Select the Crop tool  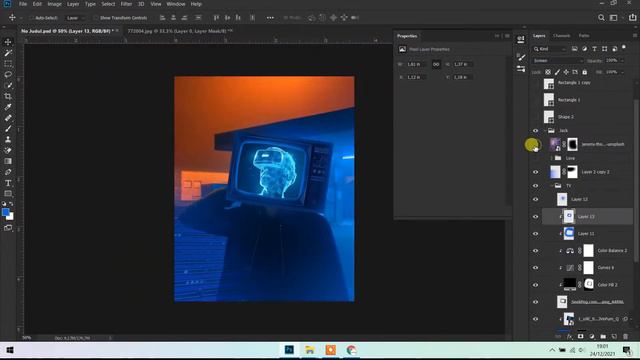[x=8, y=96]
